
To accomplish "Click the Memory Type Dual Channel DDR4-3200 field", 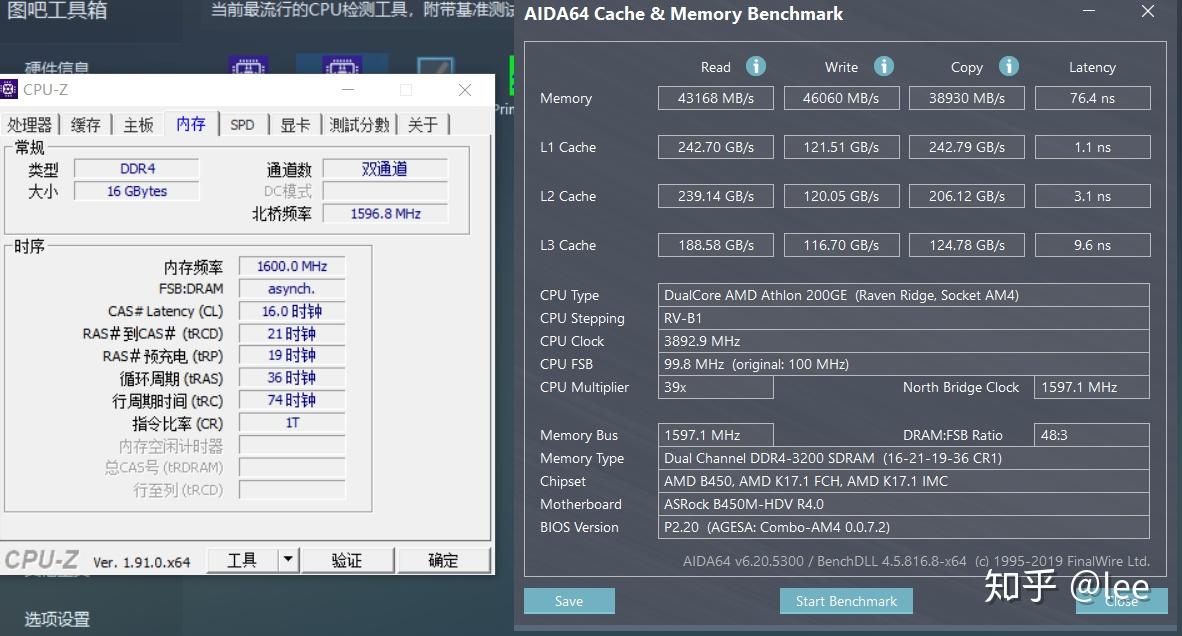I will [x=904, y=458].
